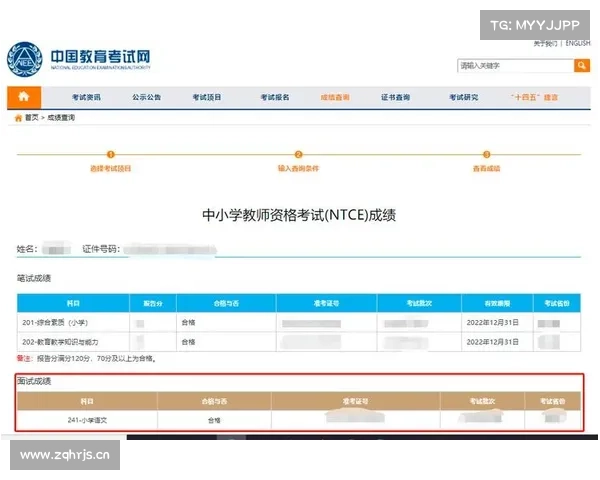This screenshot has height=480, width=600.
Task: Click the 首页 breadcrumb link
Action: point(32,118)
